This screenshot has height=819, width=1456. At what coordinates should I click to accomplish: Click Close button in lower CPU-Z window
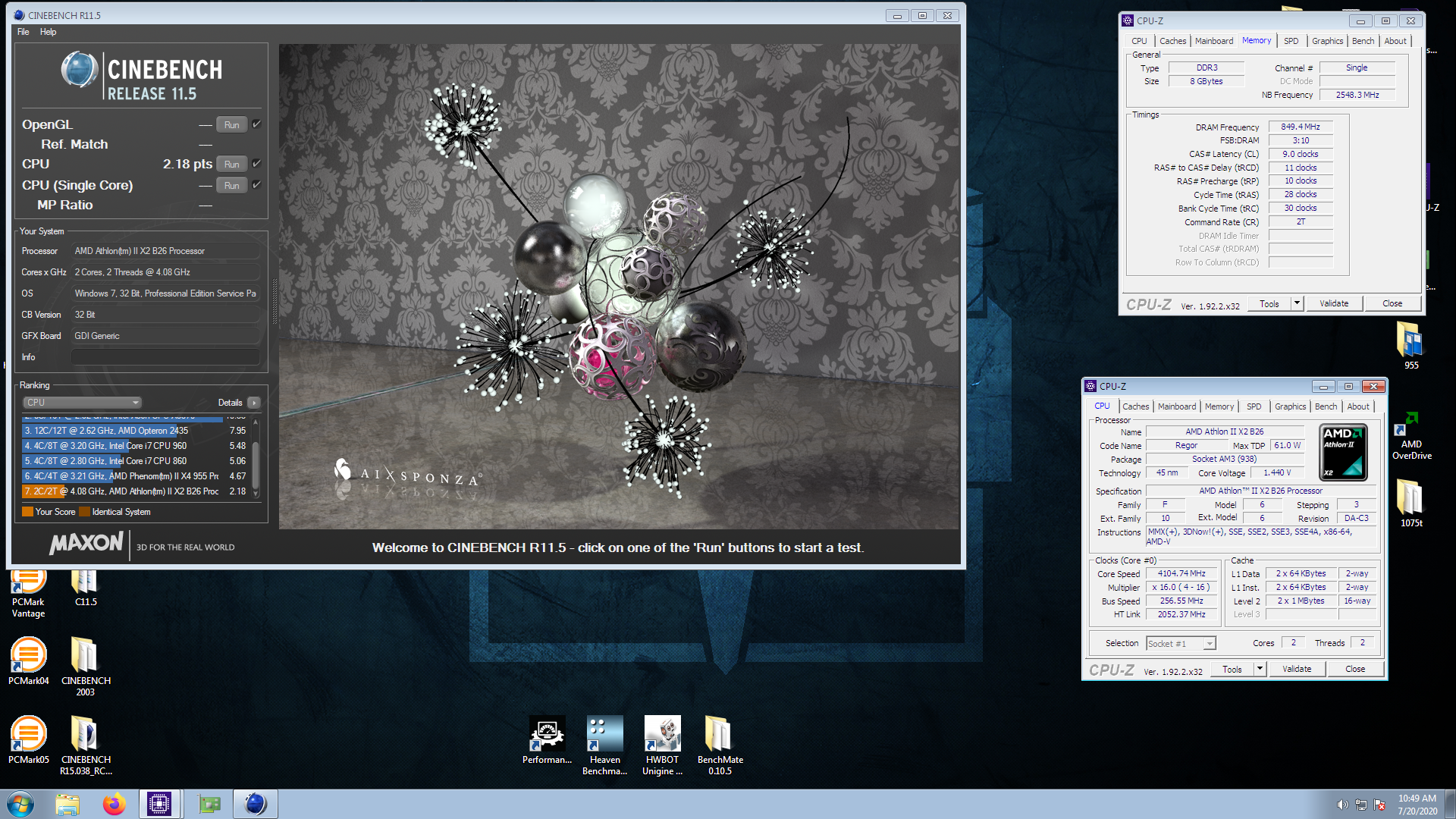[1355, 669]
